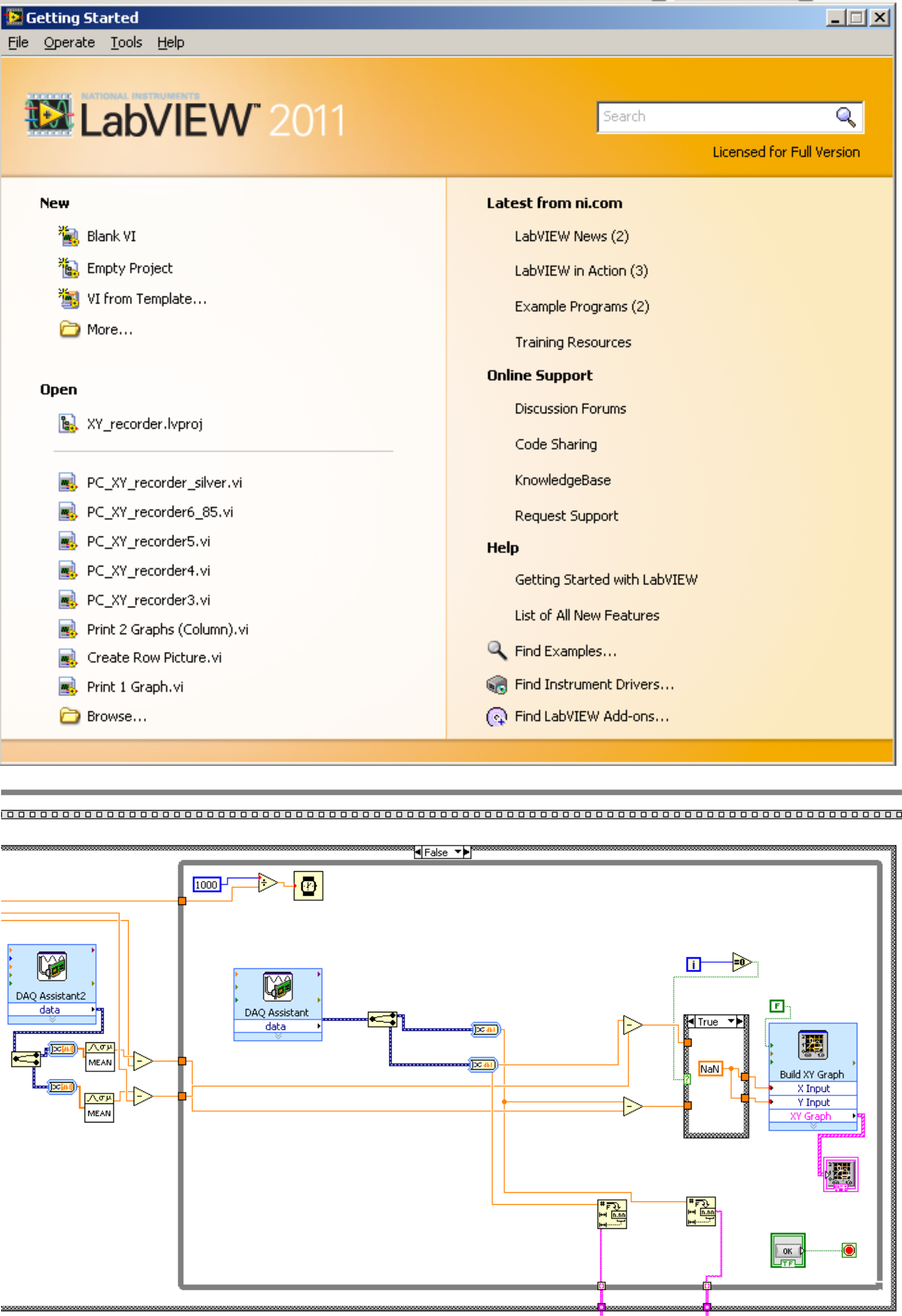This screenshot has width=902, height=1316.
Task: Select the 1000 numeric constant
Action: tap(206, 884)
